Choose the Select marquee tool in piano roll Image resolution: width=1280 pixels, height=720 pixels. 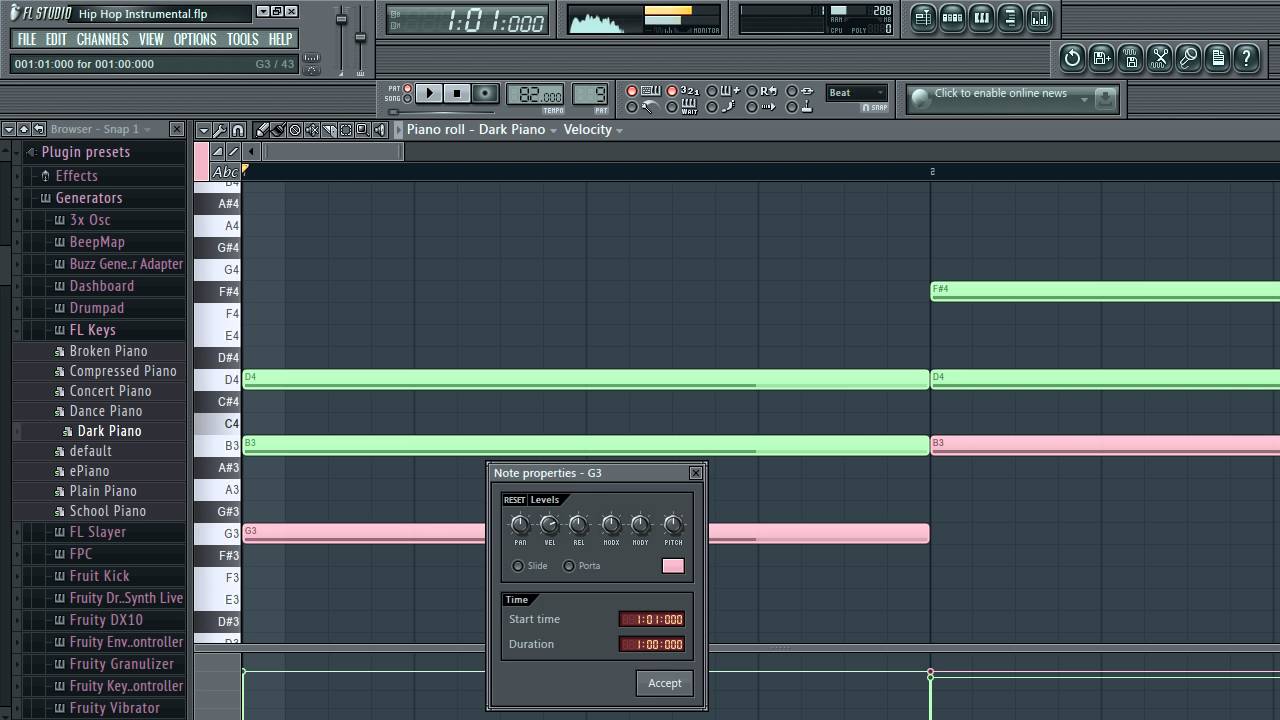346,130
